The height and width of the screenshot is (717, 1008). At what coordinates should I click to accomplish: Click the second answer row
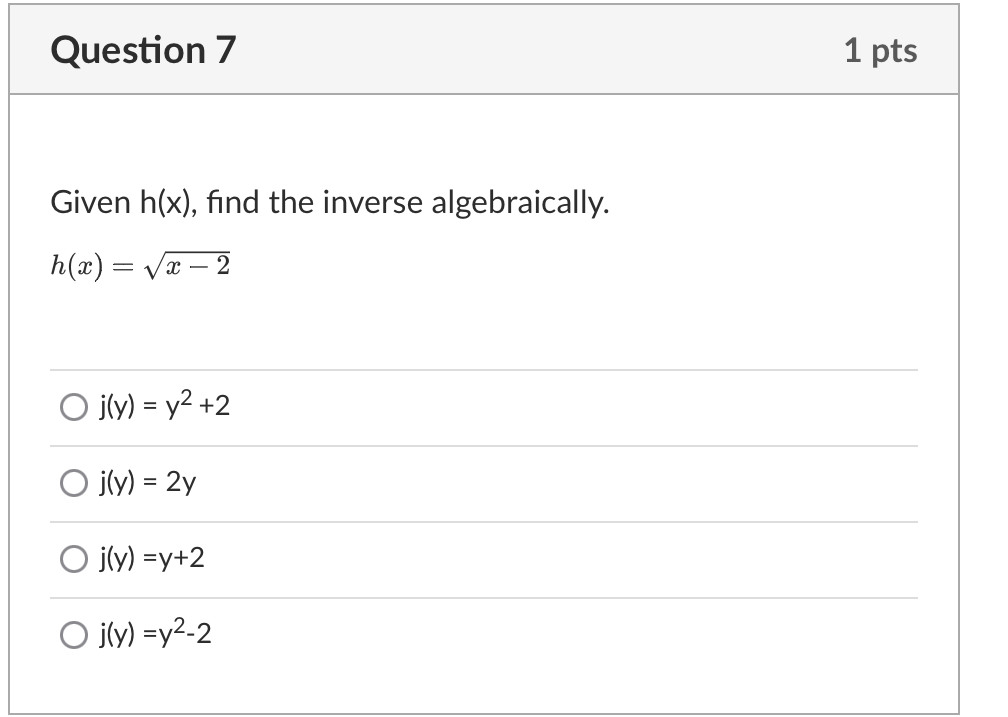pos(300,482)
